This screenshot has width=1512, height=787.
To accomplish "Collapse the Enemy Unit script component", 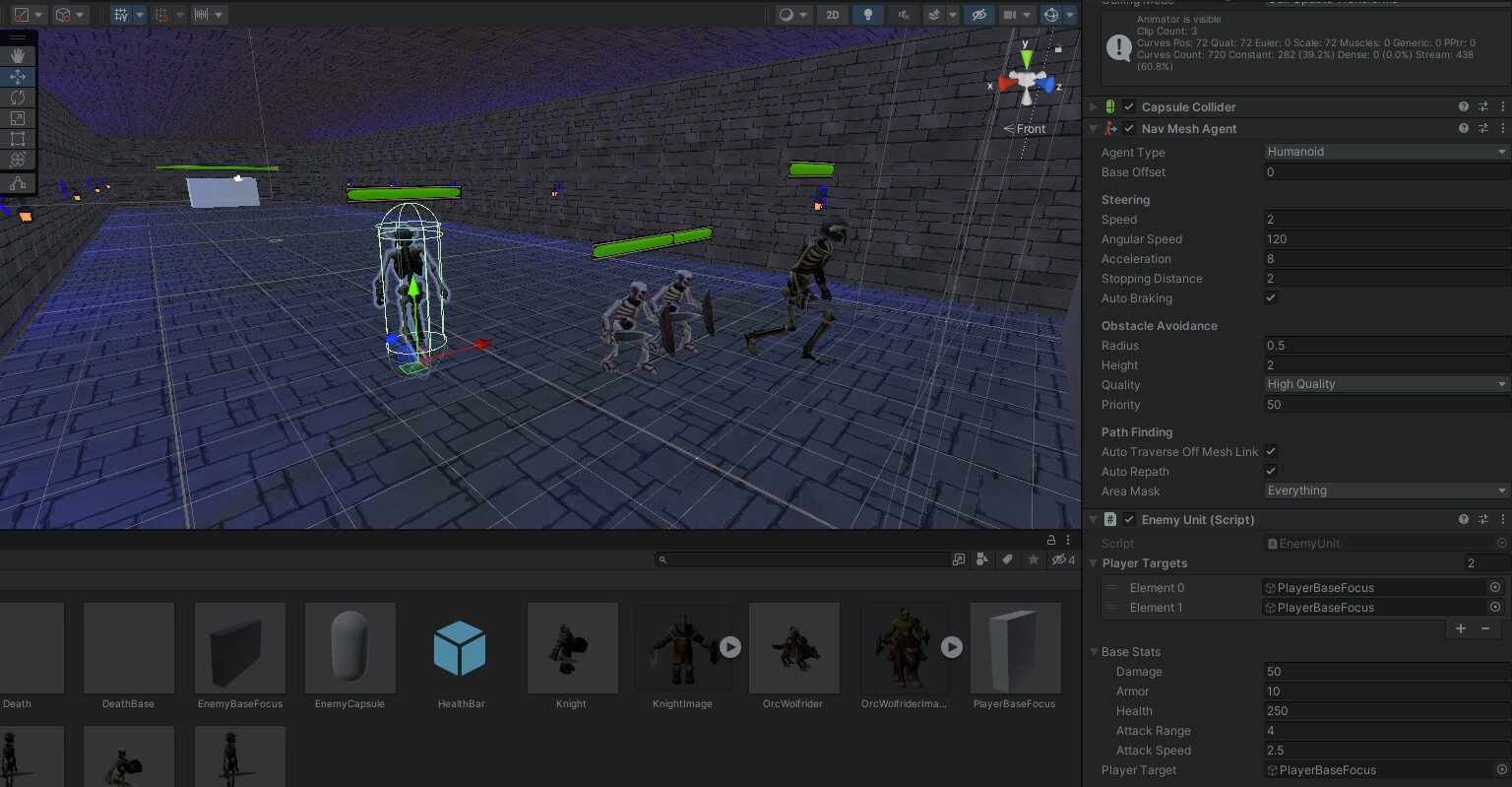I will (1093, 519).
